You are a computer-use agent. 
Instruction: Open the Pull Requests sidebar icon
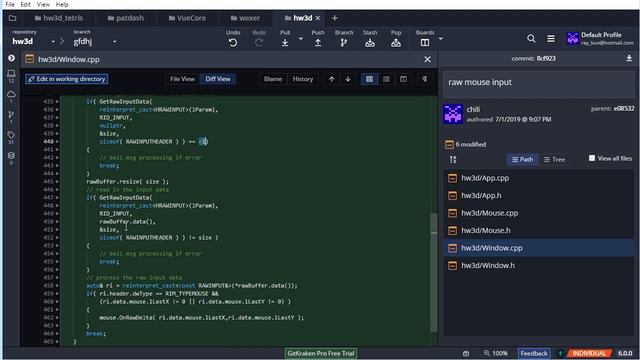tap(11, 114)
